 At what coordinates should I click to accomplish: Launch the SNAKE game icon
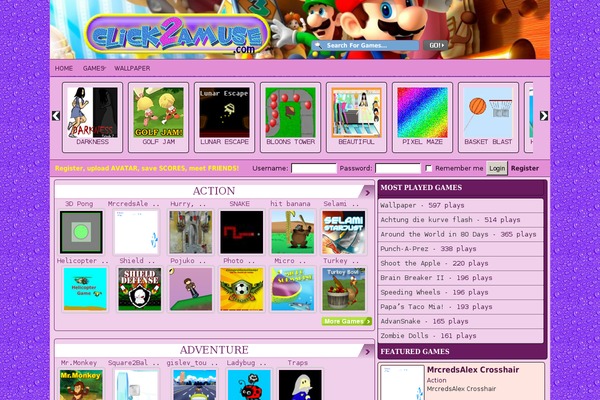pyautogui.click(x=241, y=232)
